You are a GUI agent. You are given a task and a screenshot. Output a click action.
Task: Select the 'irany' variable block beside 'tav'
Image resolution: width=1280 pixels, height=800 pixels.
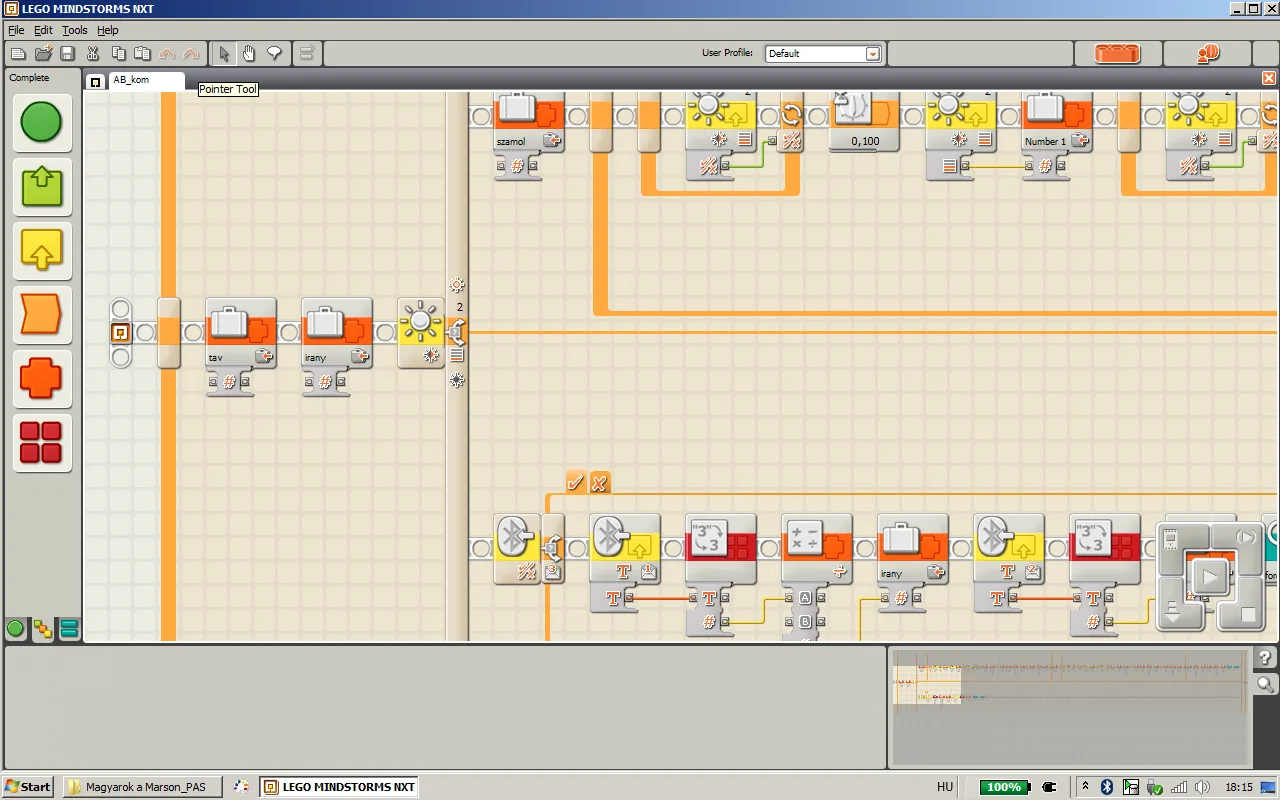(x=337, y=334)
